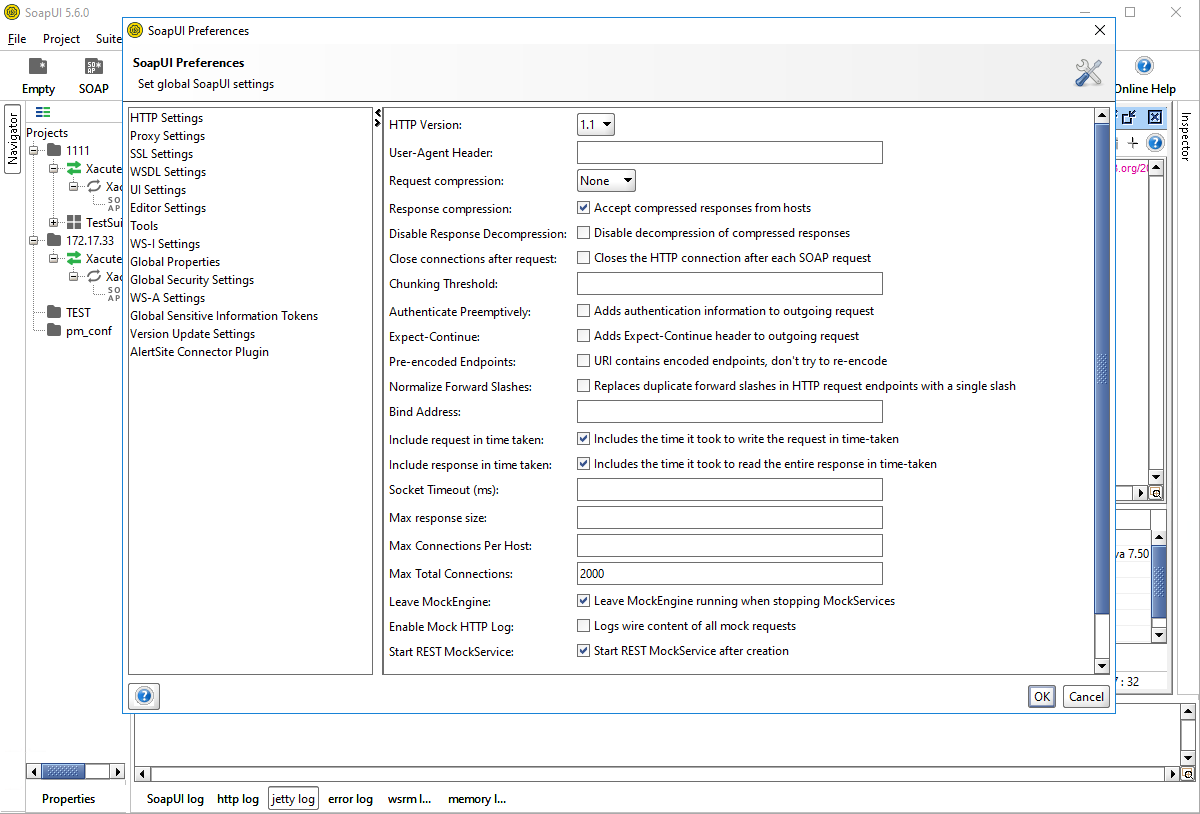Image resolution: width=1200 pixels, height=814 pixels.
Task: Toggle the Inspector side tab
Action: 1186,136
